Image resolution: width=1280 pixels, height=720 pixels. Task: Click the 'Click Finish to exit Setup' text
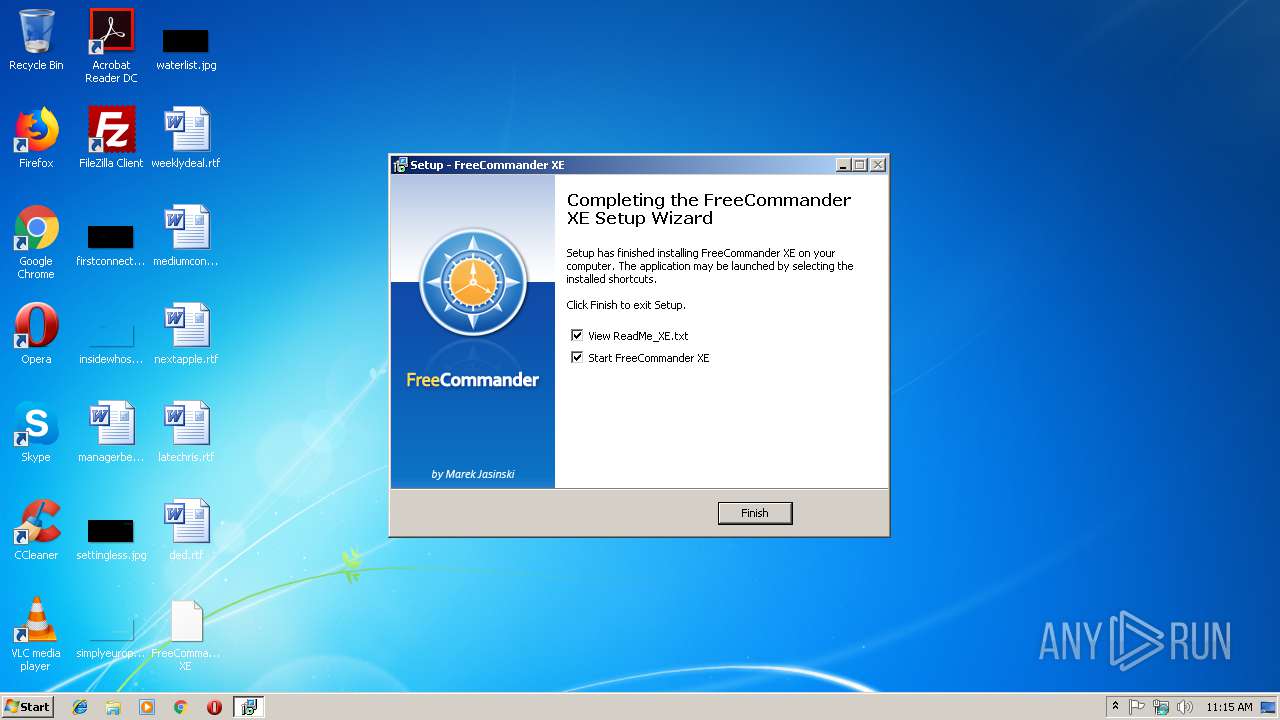point(626,305)
